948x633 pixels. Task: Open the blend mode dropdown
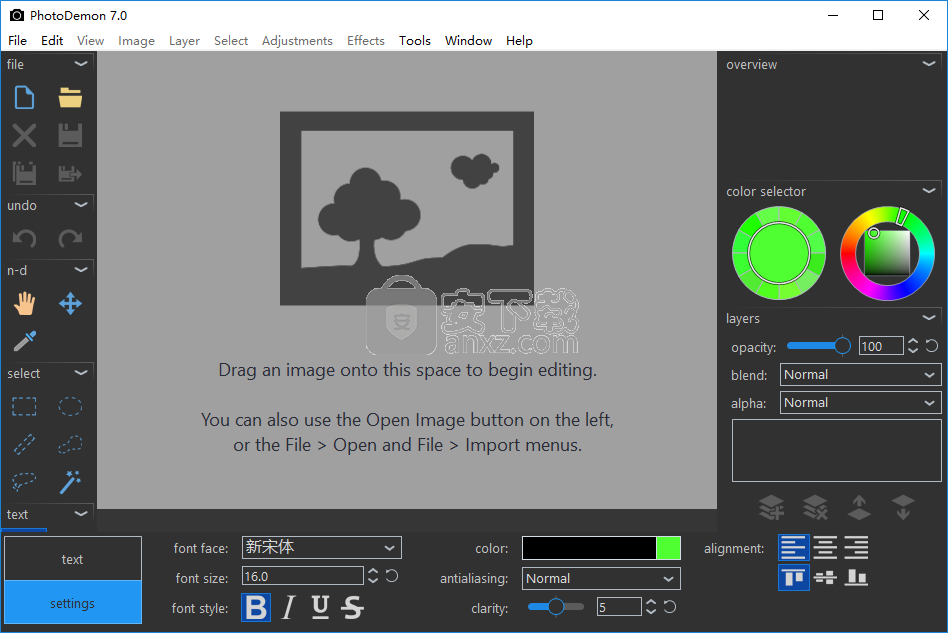point(859,375)
